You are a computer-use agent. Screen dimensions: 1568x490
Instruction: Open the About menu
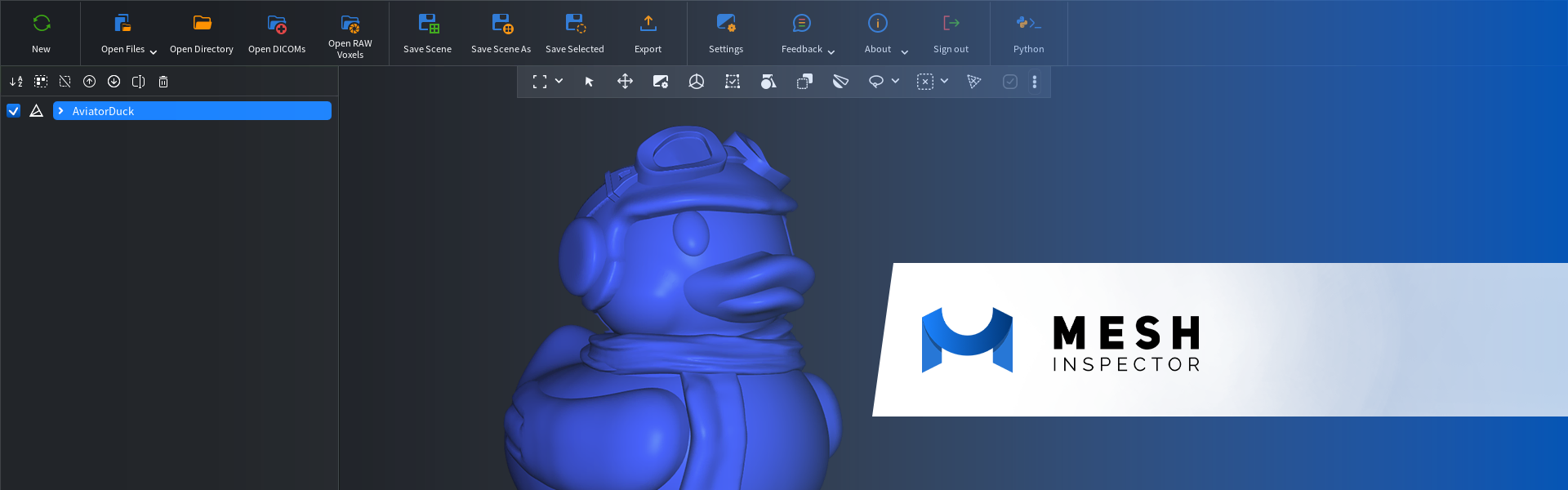885,33
